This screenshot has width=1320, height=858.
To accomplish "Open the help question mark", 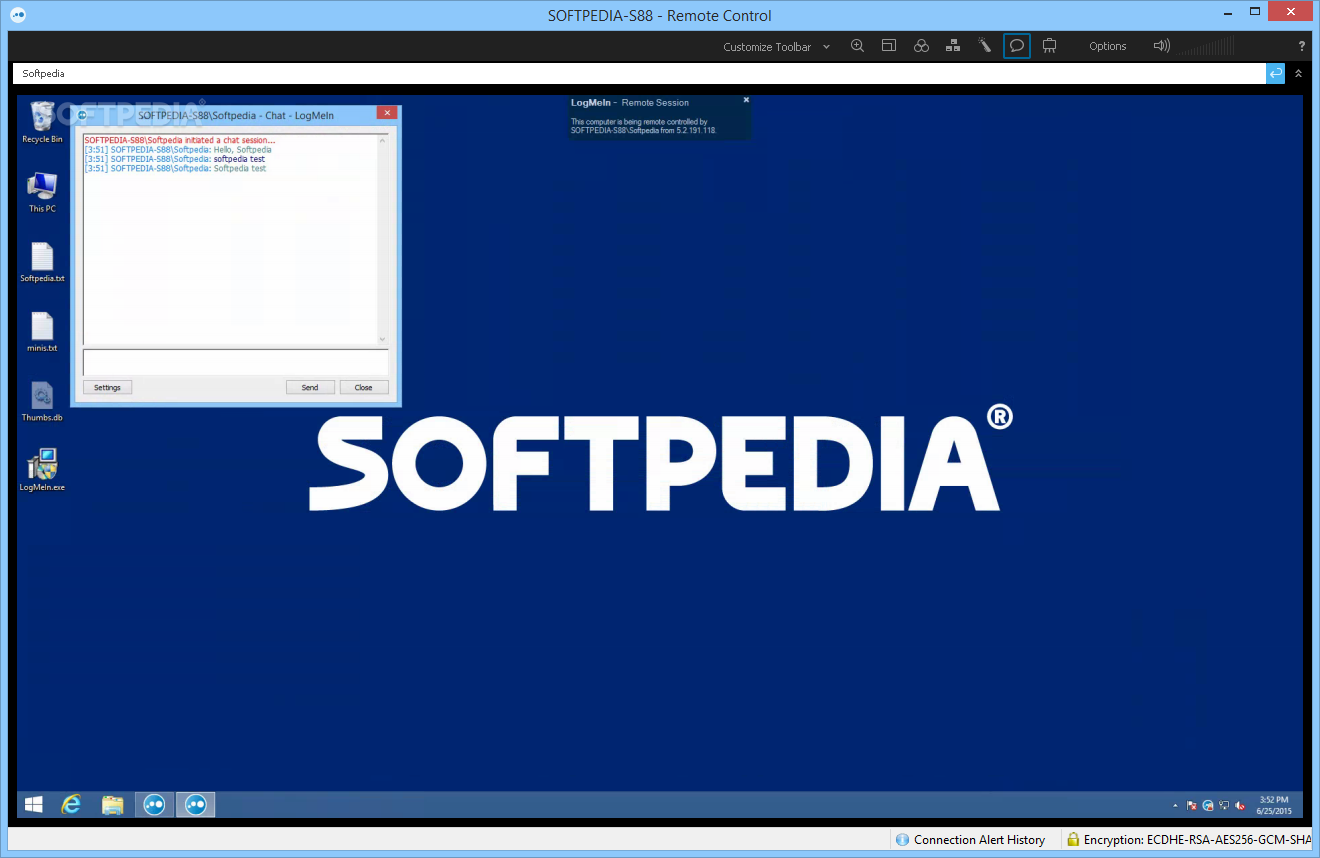I will [x=1301, y=46].
